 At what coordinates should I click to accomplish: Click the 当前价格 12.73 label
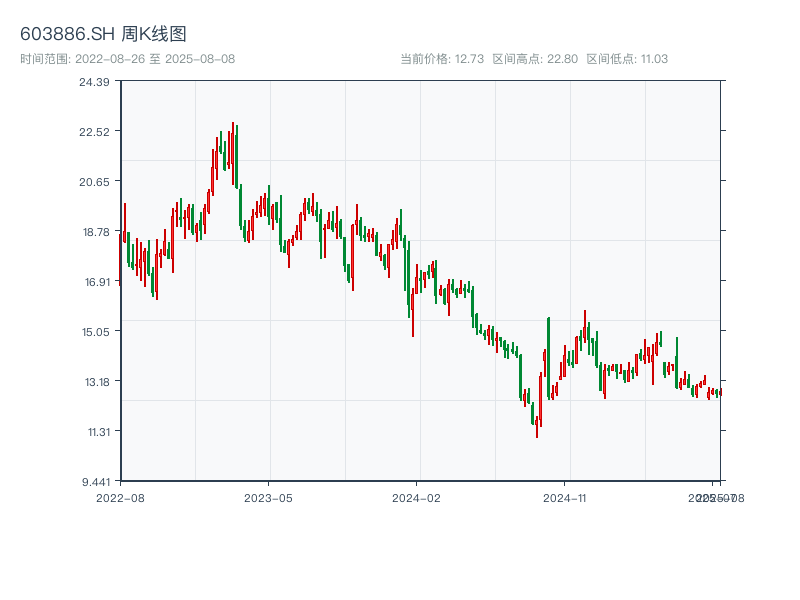(x=442, y=59)
